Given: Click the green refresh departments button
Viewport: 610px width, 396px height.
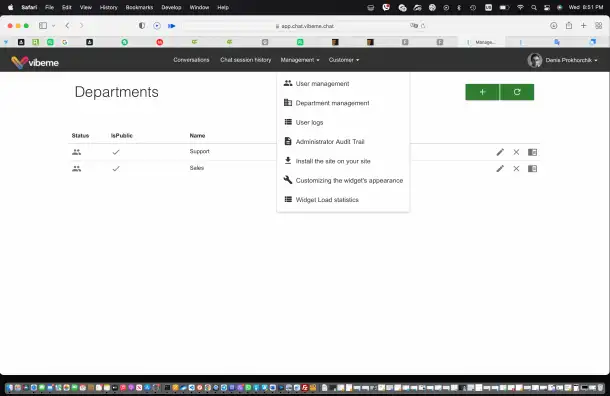Looking at the screenshot, I should coord(517,92).
